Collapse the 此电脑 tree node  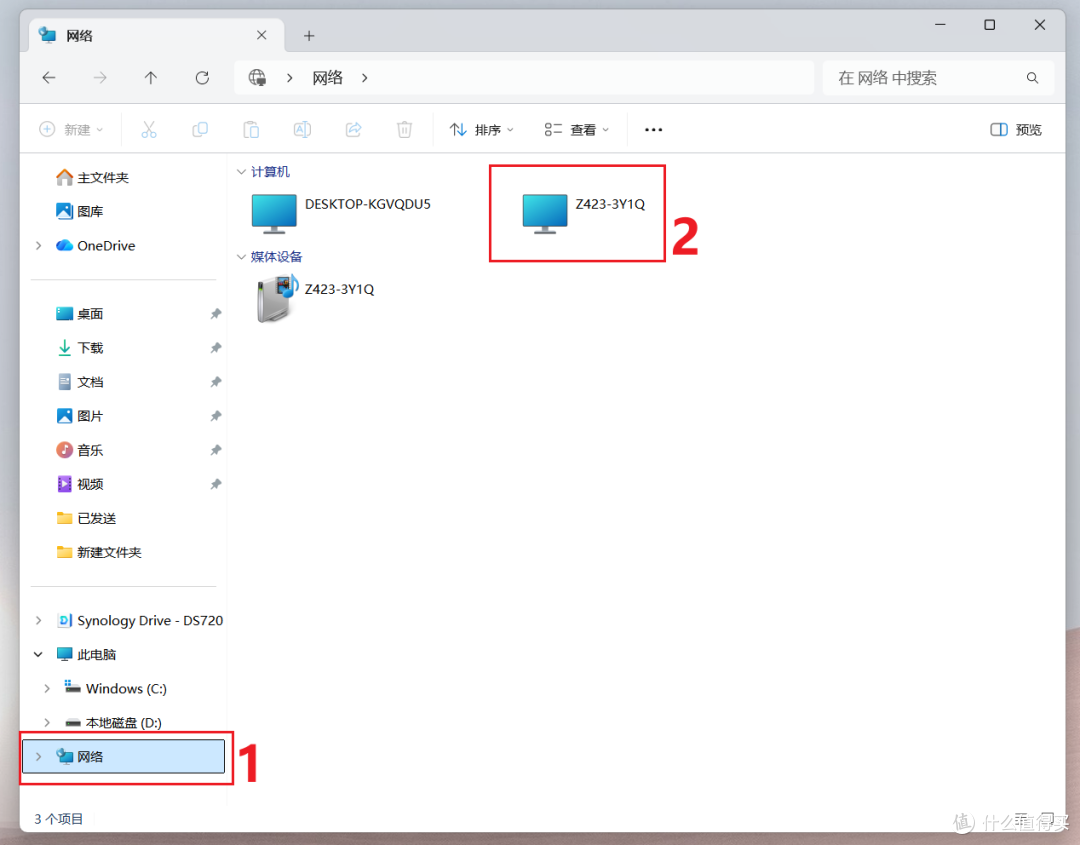pos(39,654)
